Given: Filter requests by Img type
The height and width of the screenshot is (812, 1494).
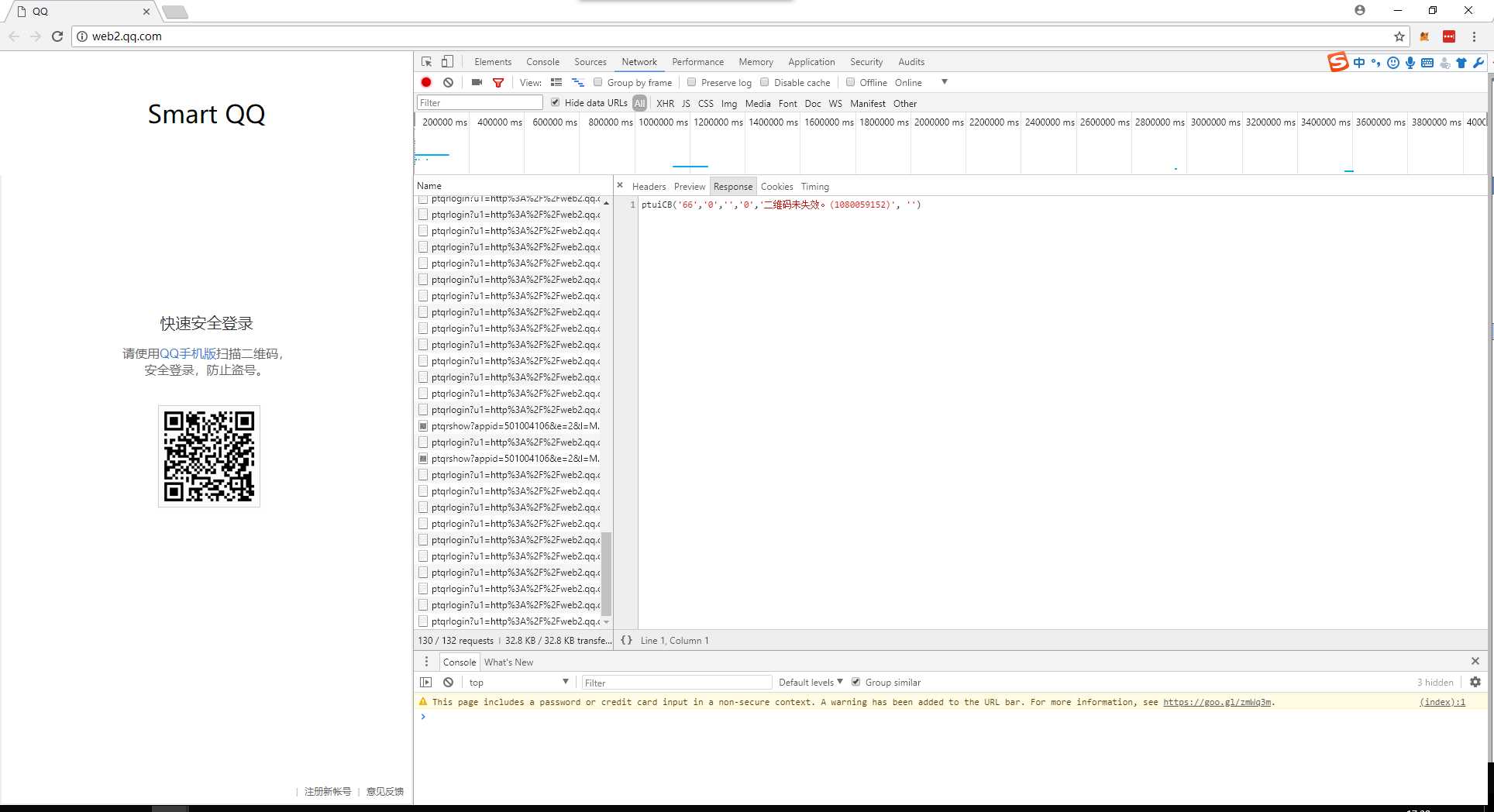Looking at the screenshot, I should (x=729, y=103).
